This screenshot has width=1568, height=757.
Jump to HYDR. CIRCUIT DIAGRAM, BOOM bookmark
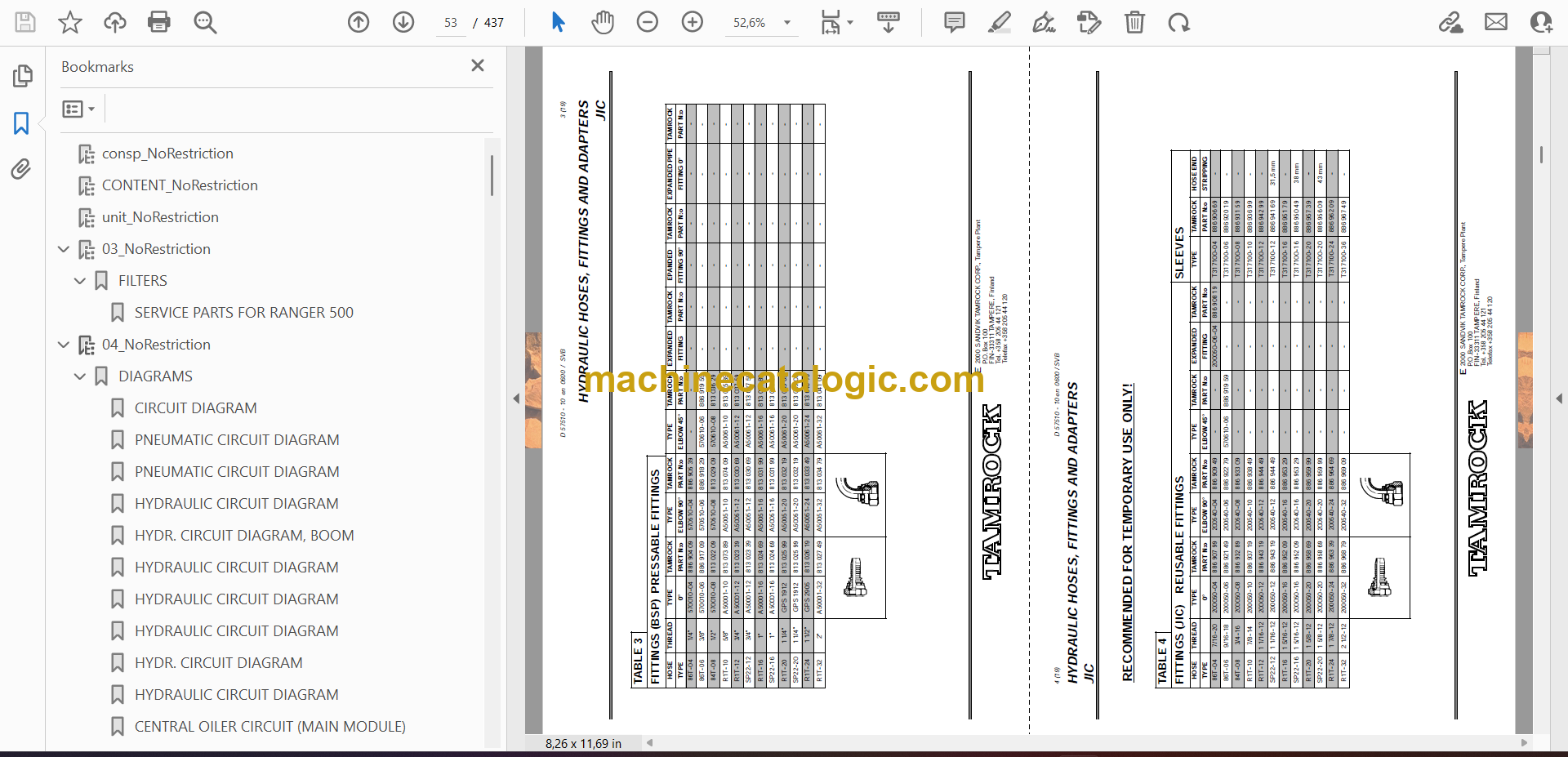point(244,536)
